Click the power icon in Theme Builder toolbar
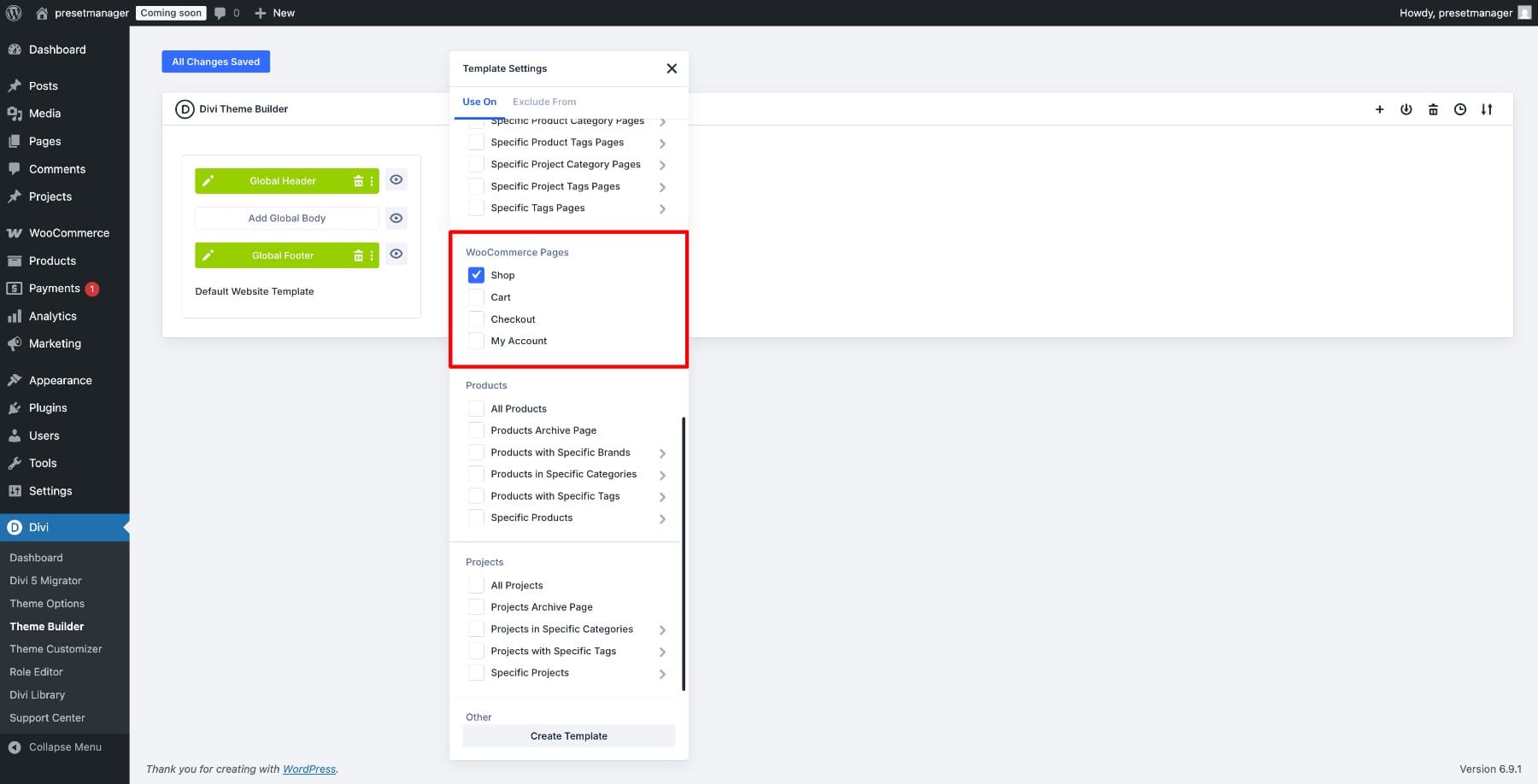 click(1406, 109)
